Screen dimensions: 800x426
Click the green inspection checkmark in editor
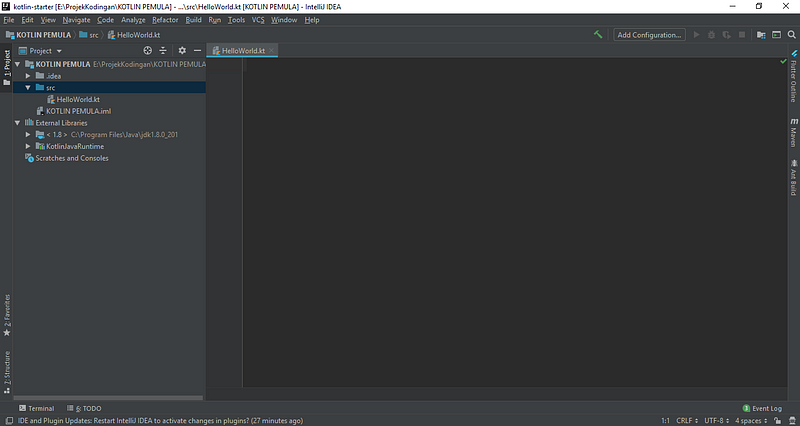[783, 61]
